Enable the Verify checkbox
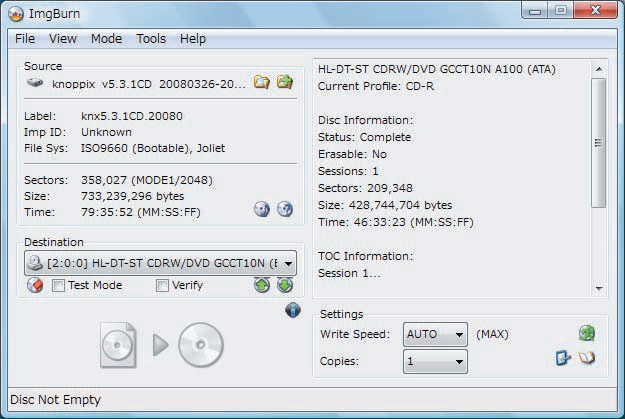The image size is (625, 419). [x=162, y=285]
